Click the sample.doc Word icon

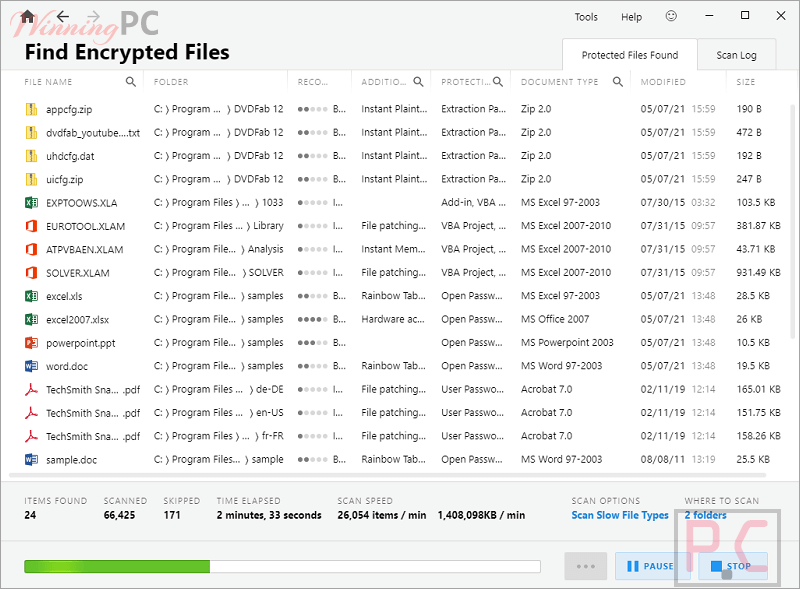tap(31, 460)
